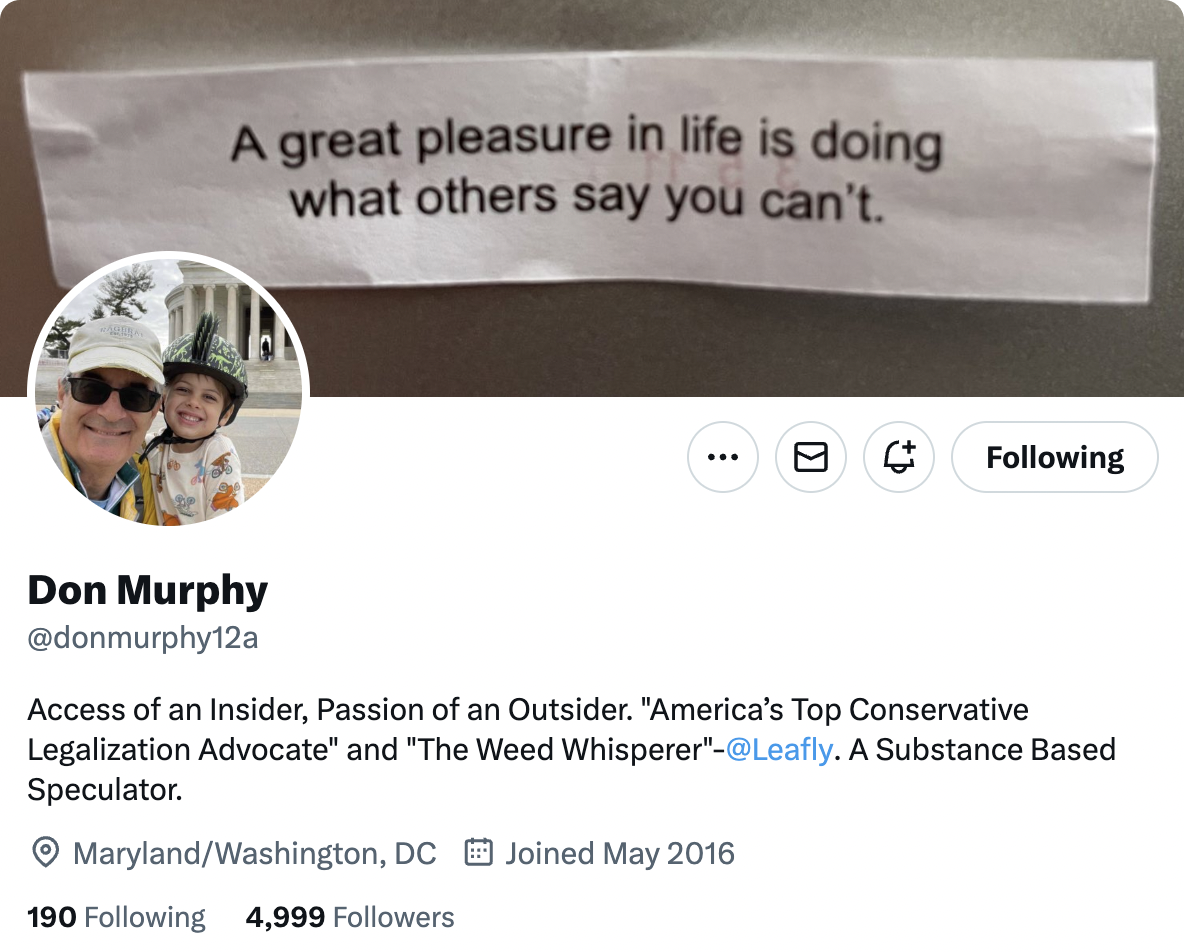Open the 190 Following list
The width and height of the screenshot is (1184, 952).
pyautogui.click(x=116, y=917)
